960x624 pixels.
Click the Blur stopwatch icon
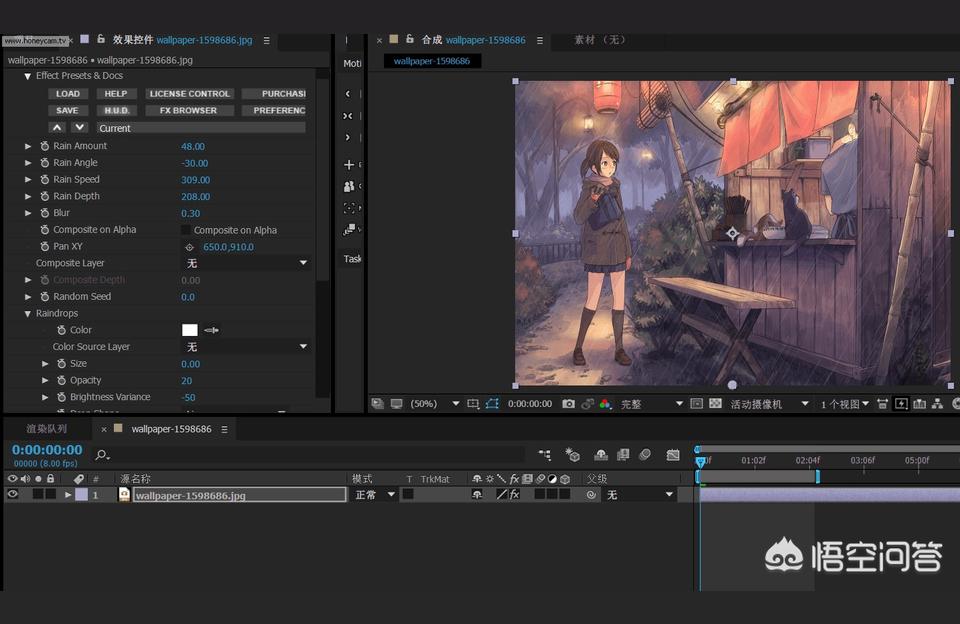(45, 212)
